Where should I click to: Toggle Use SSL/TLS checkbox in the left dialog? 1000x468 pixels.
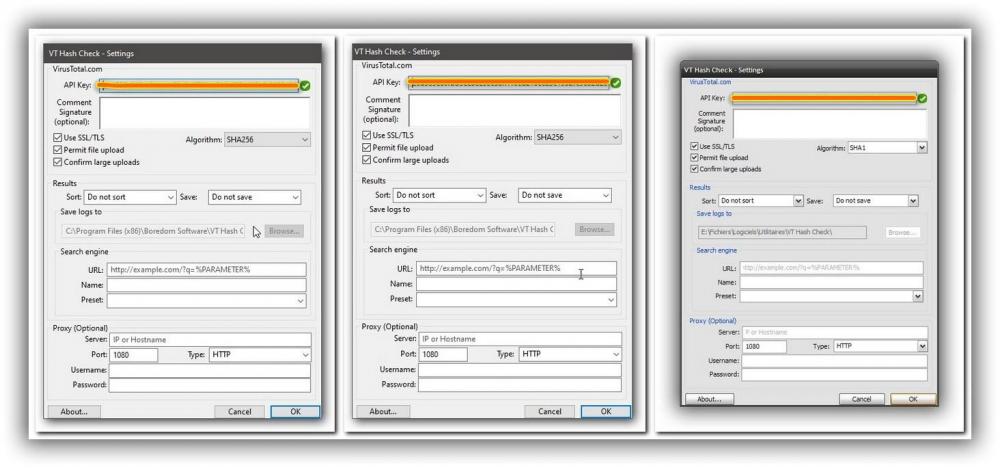(x=57, y=137)
